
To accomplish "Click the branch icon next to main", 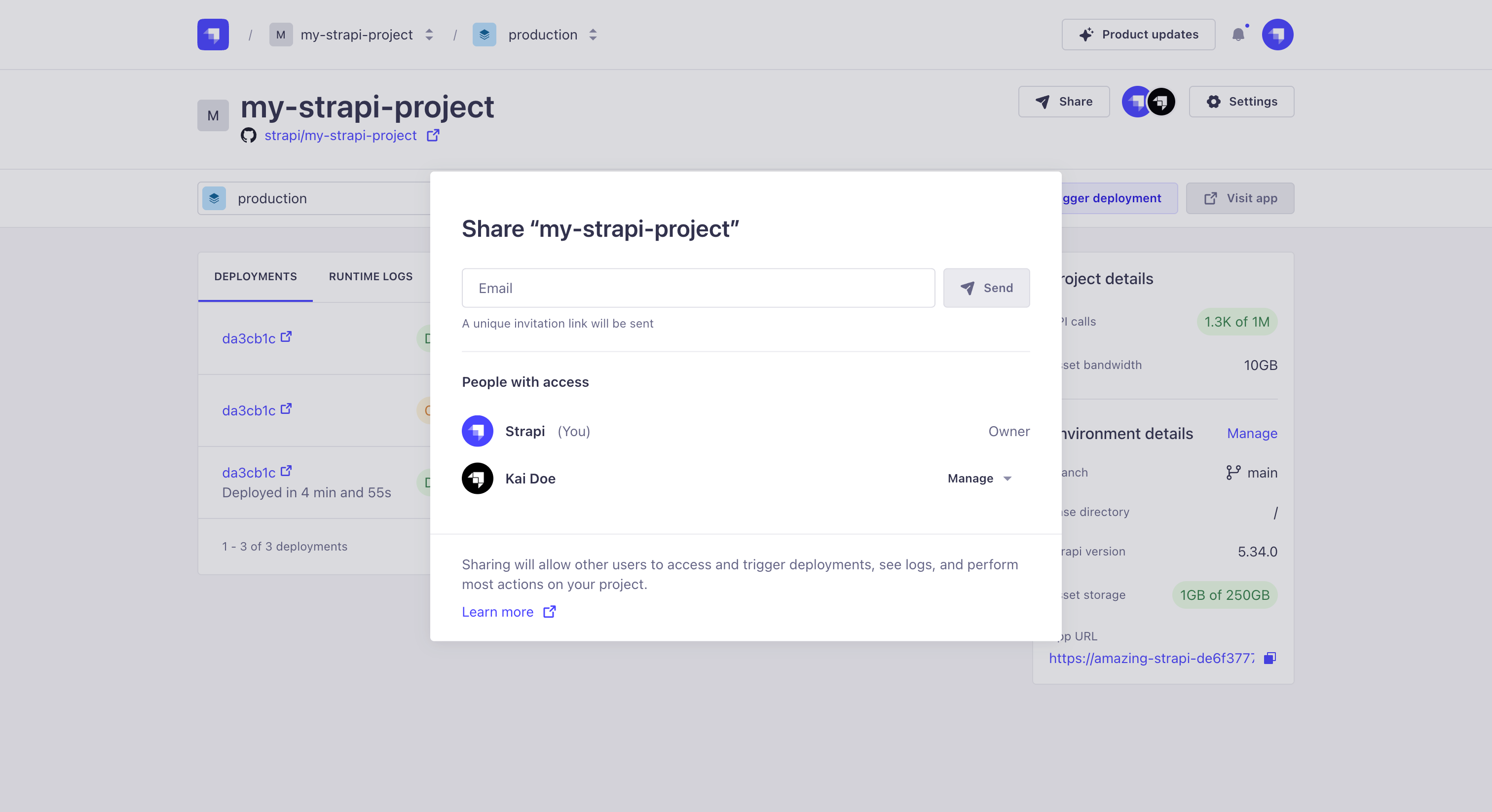I will click(x=1232, y=472).
